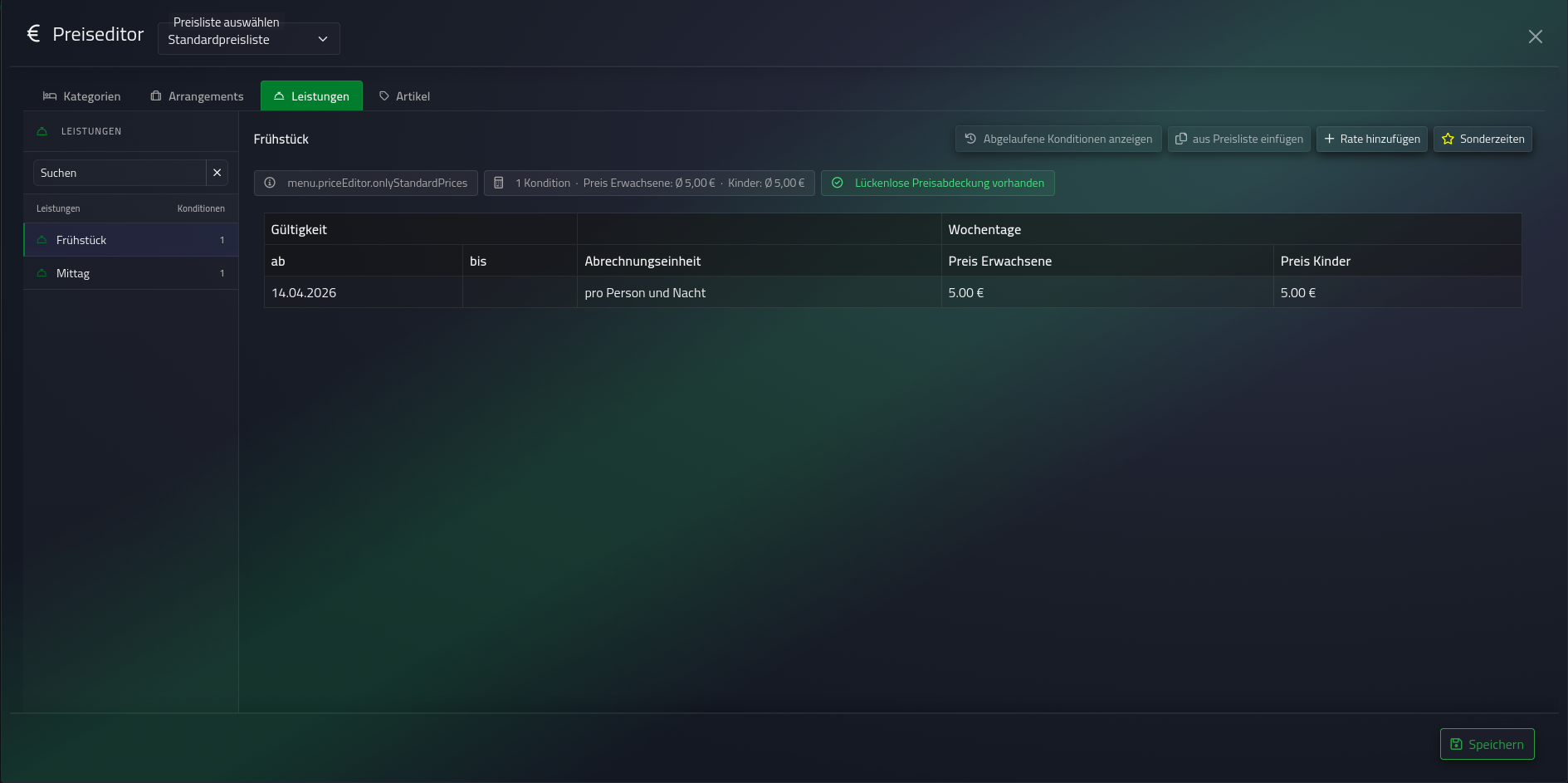The image size is (1568, 783).
Task: Click the calculator icon beside 1 Kondition
Action: tap(499, 183)
